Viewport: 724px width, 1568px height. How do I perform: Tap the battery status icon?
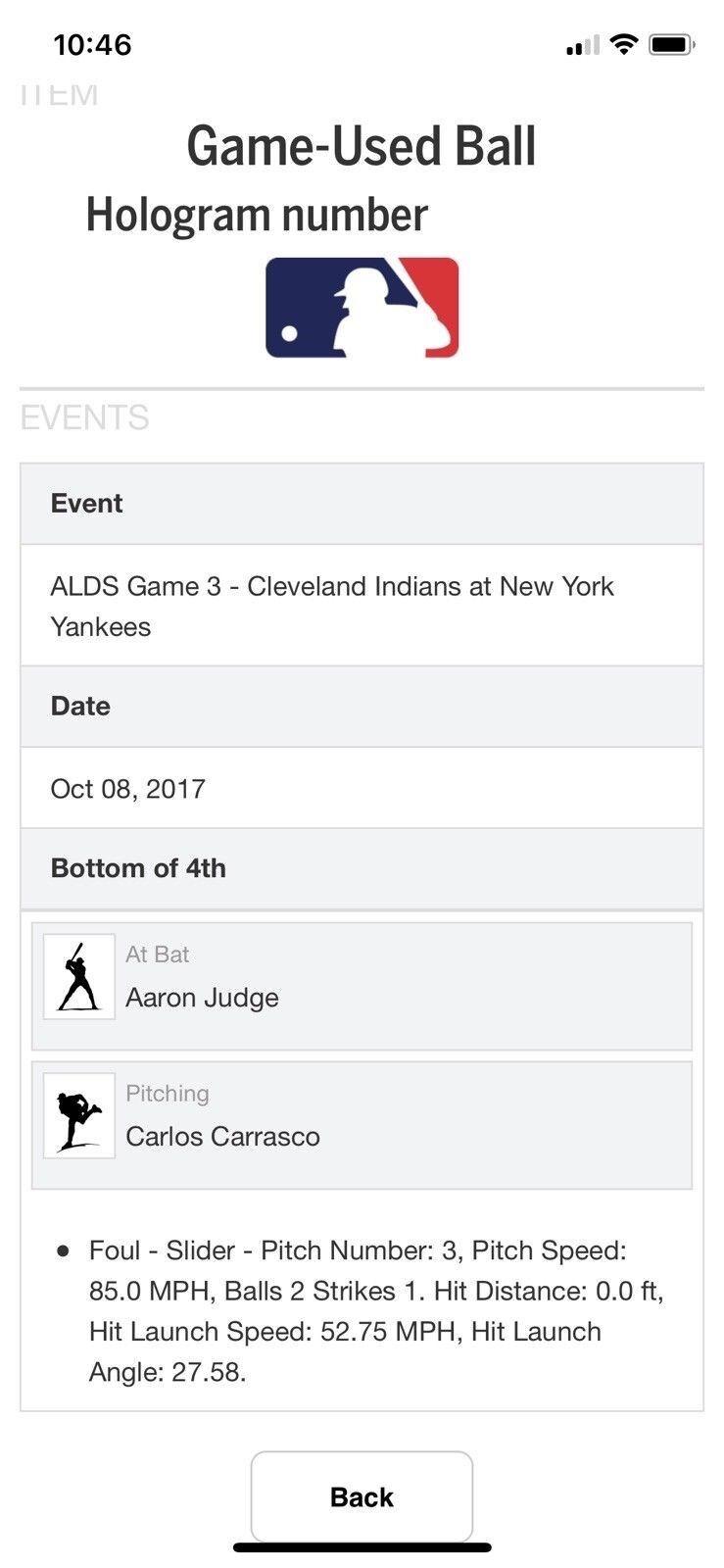click(672, 44)
